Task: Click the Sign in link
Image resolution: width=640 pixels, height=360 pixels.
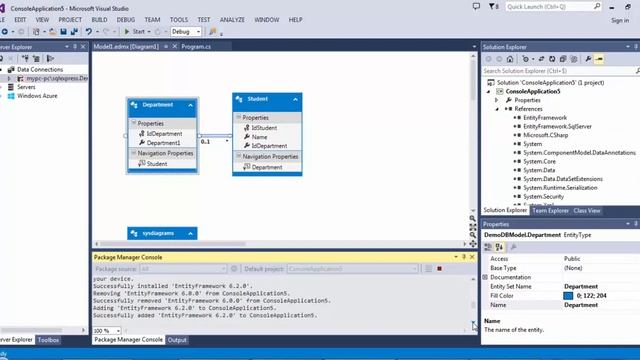Action: (620, 20)
